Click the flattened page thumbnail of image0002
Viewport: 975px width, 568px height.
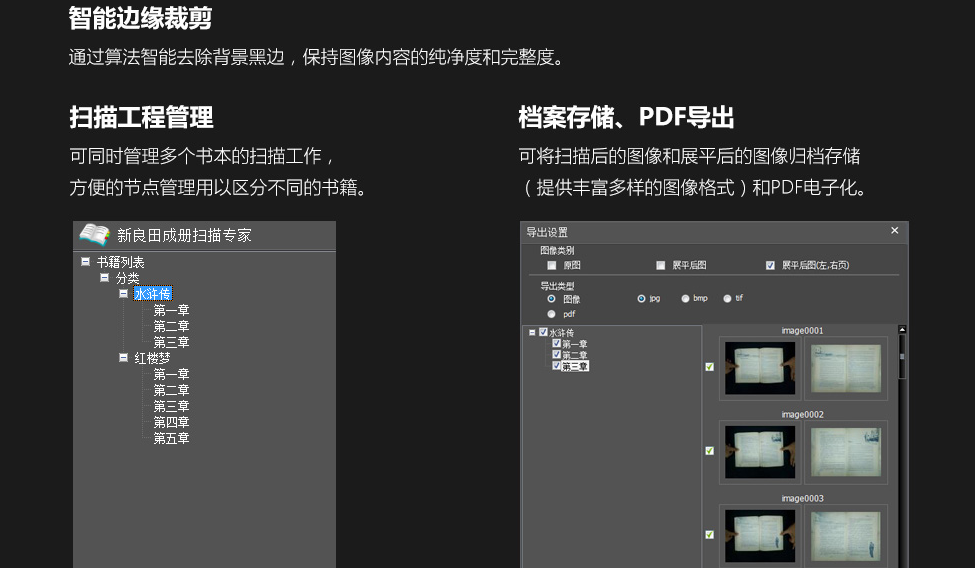coord(845,452)
